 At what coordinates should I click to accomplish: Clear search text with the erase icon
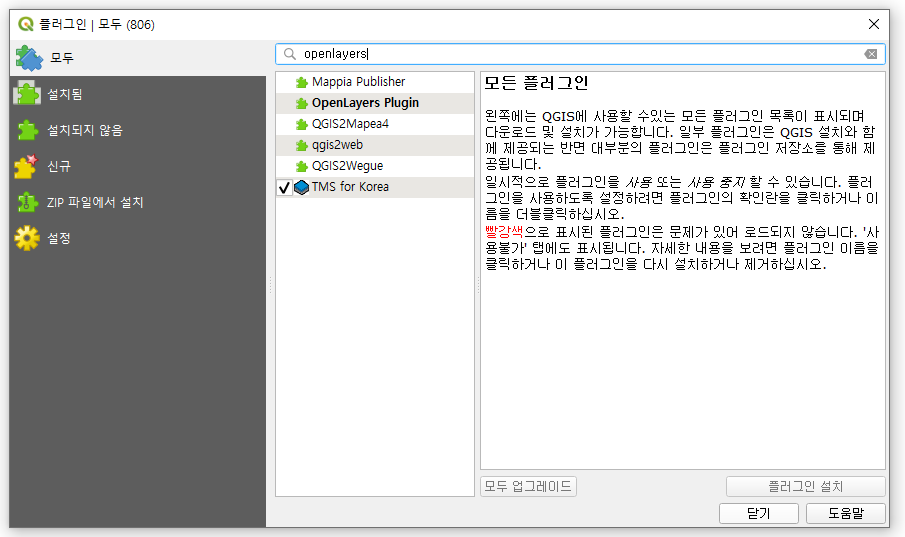(x=870, y=54)
